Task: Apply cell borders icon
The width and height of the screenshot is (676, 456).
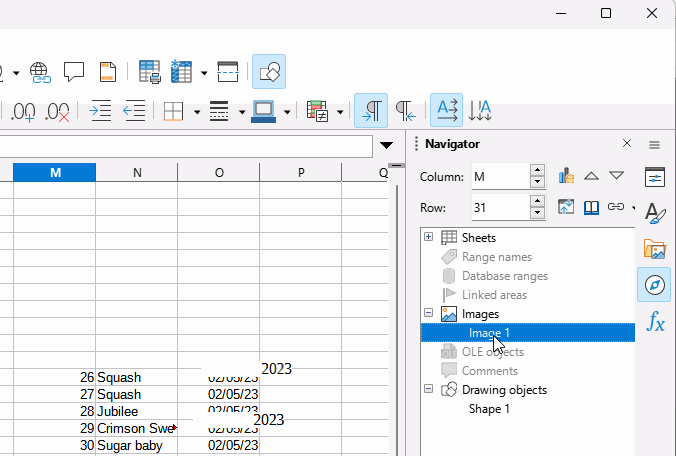Action: pyautogui.click(x=173, y=111)
